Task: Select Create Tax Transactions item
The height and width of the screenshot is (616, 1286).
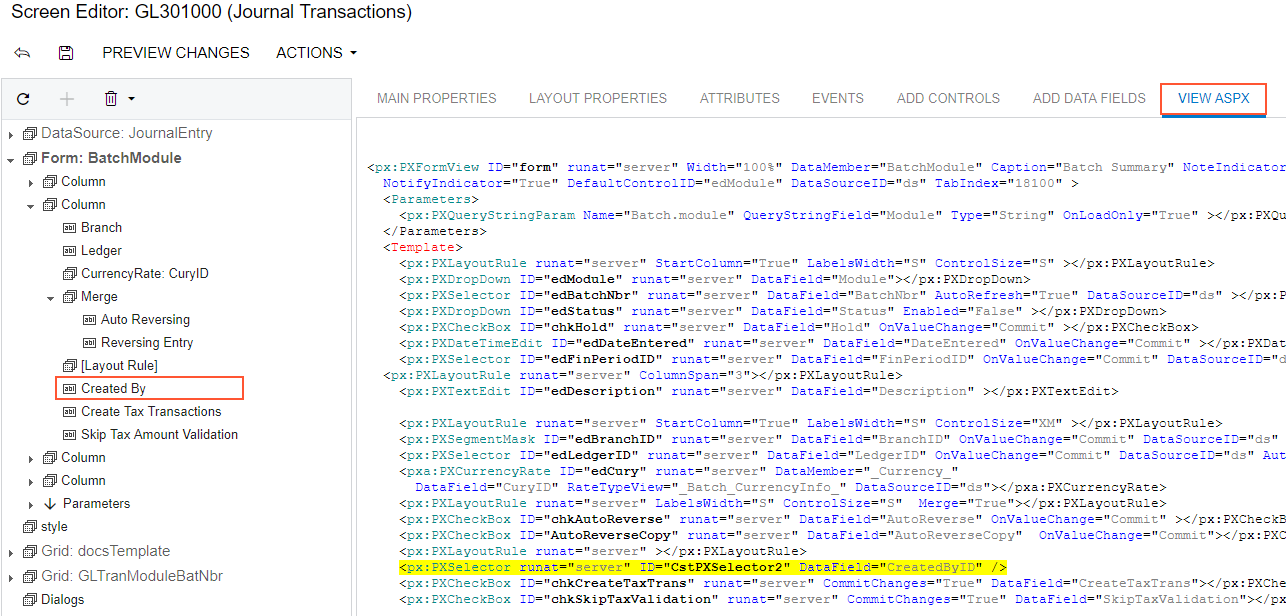Action: pos(151,411)
